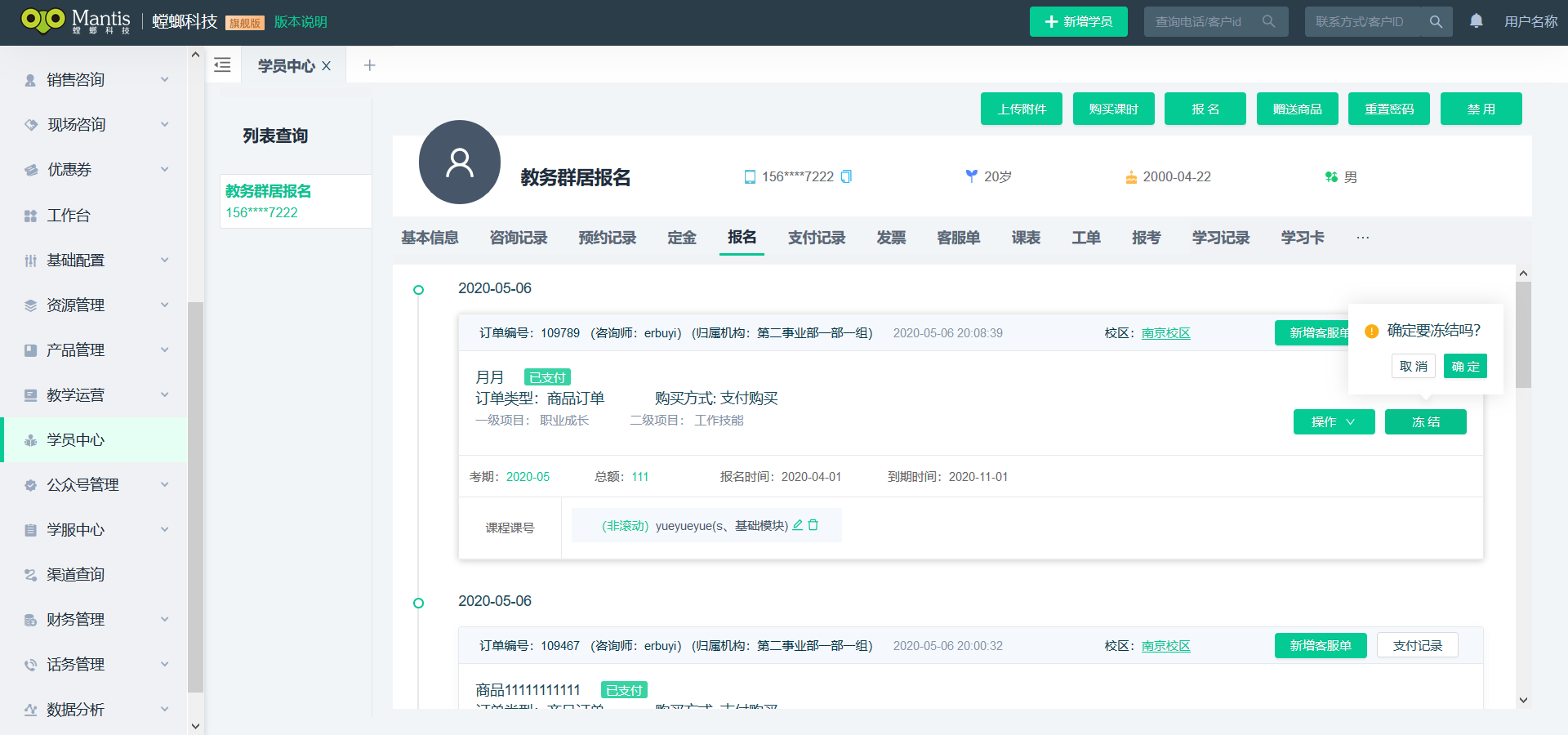1568x735 pixels.
Task: Click the 渠道查询 sidebar icon
Action: pyautogui.click(x=30, y=575)
